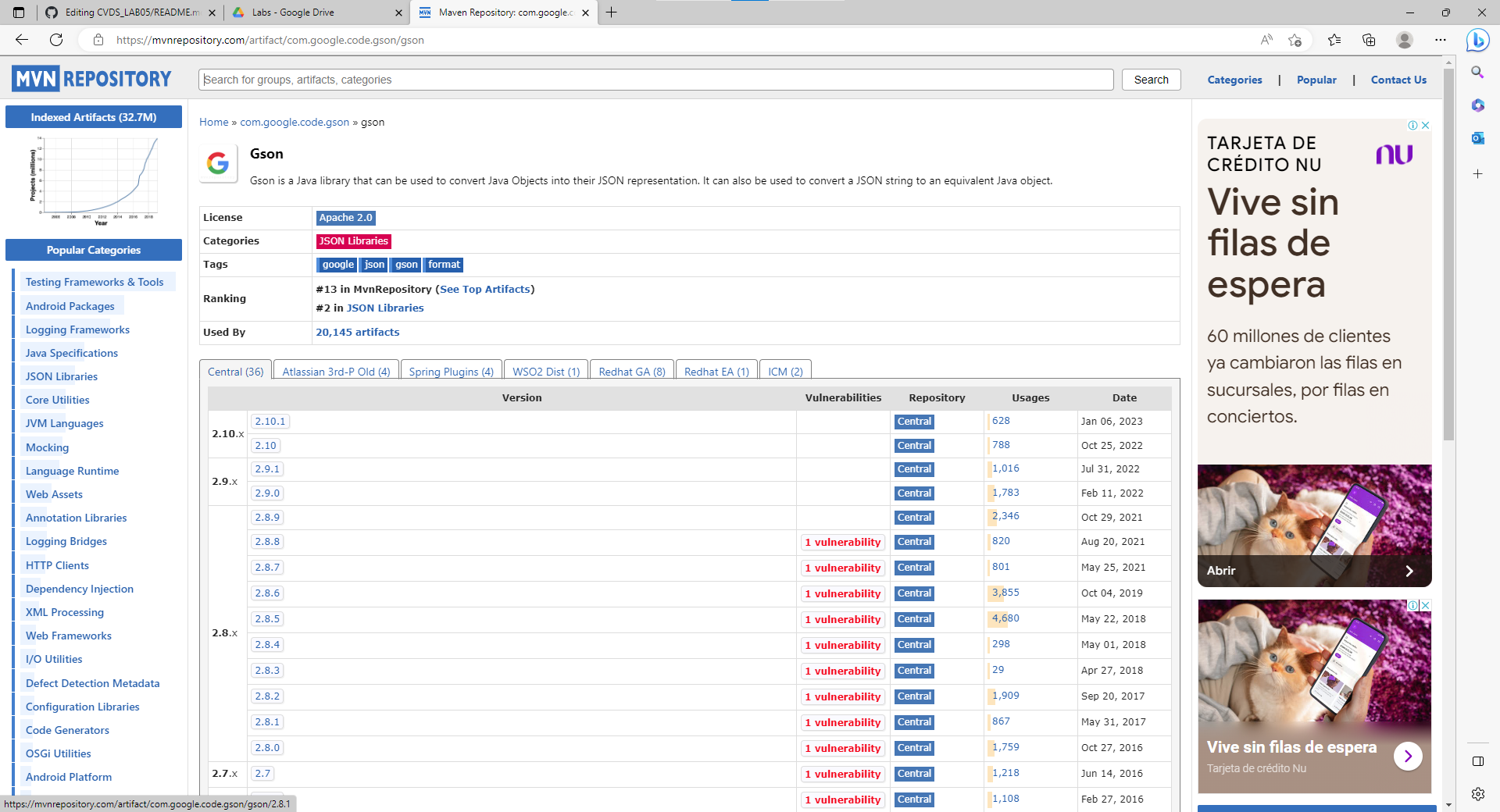Open tab actions menu icon
The height and width of the screenshot is (812, 1500).
(x=19, y=12)
